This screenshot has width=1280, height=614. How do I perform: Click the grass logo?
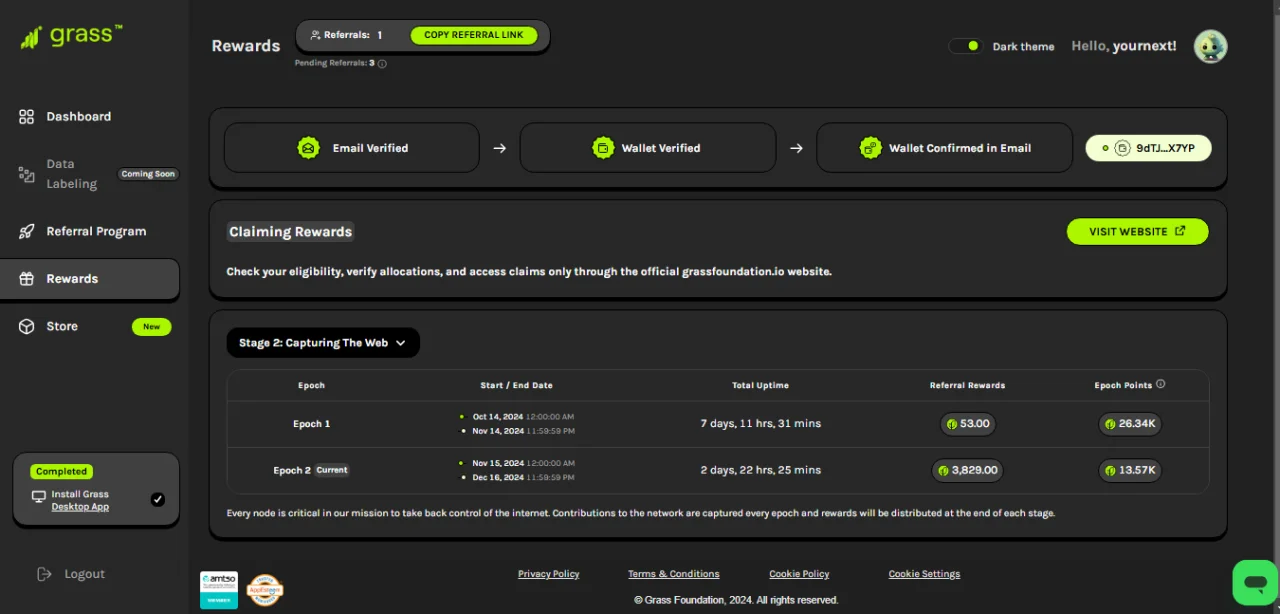71,37
